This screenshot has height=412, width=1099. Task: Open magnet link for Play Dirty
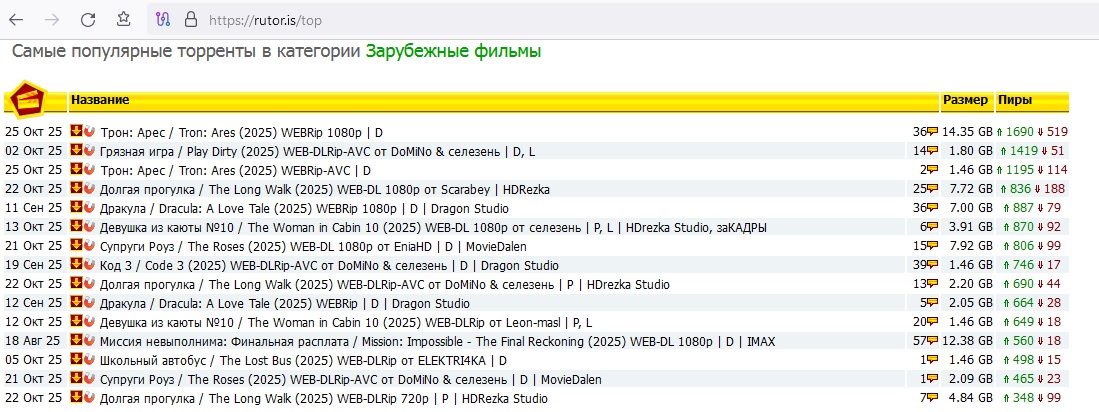click(88, 149)
